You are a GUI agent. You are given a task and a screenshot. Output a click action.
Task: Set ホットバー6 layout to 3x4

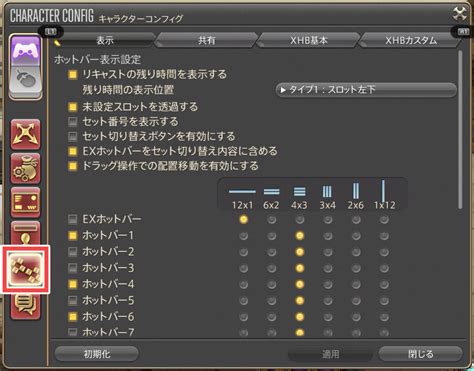(x=328, y=316)
